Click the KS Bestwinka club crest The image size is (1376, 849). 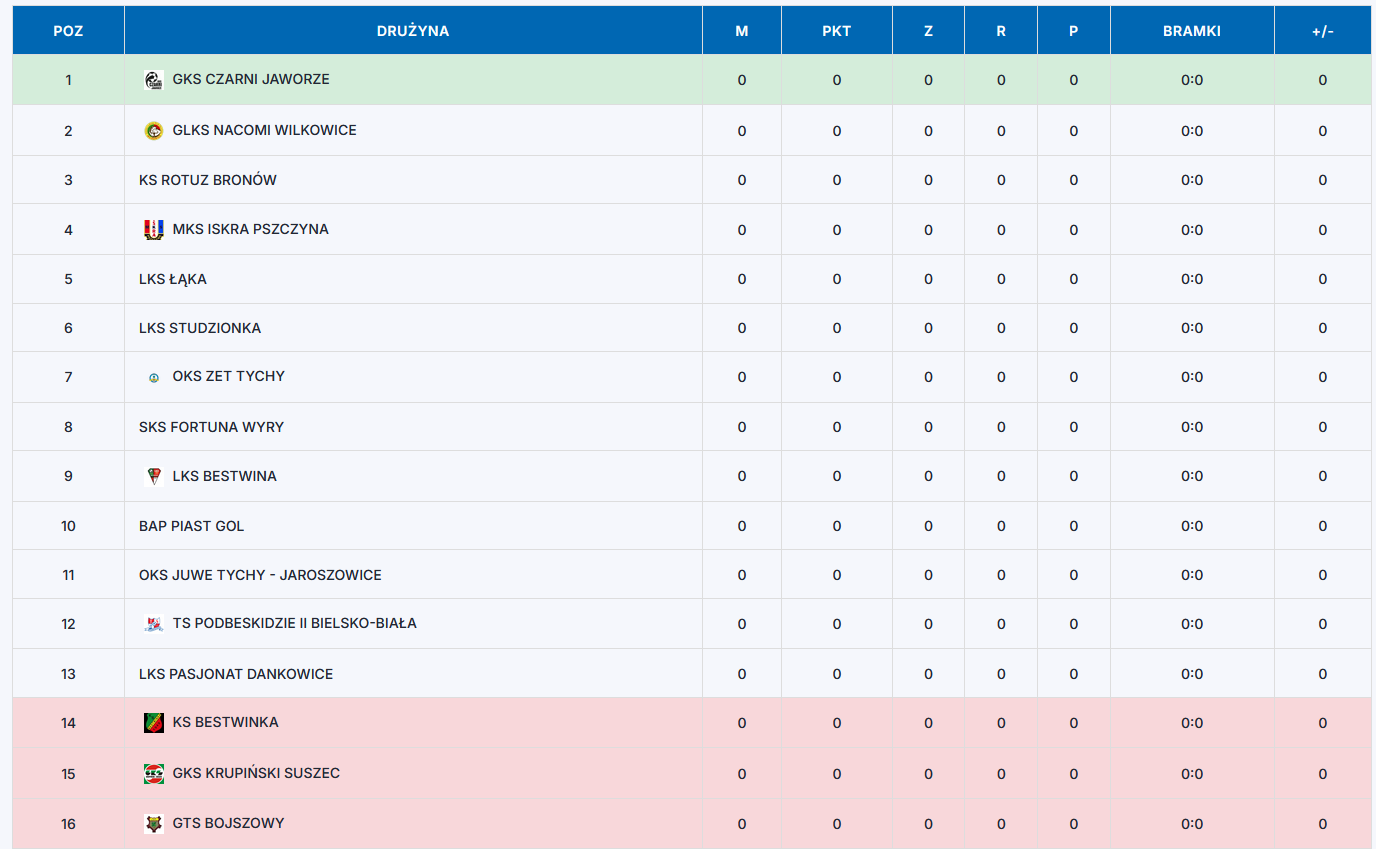[154, 722]
